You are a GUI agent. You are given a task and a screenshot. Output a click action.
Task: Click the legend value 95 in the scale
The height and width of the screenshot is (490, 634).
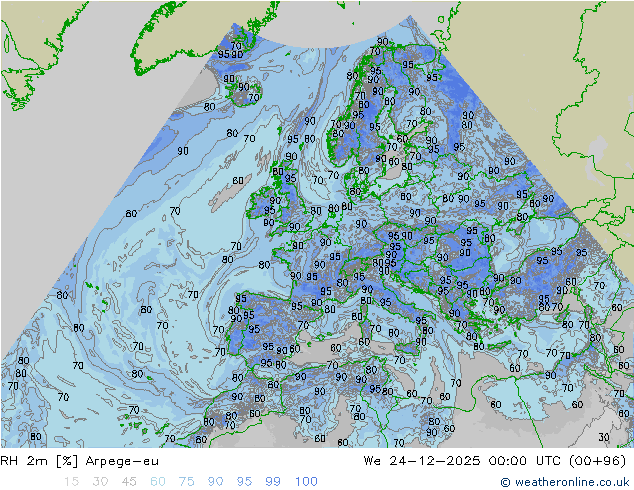pos(244,482)
